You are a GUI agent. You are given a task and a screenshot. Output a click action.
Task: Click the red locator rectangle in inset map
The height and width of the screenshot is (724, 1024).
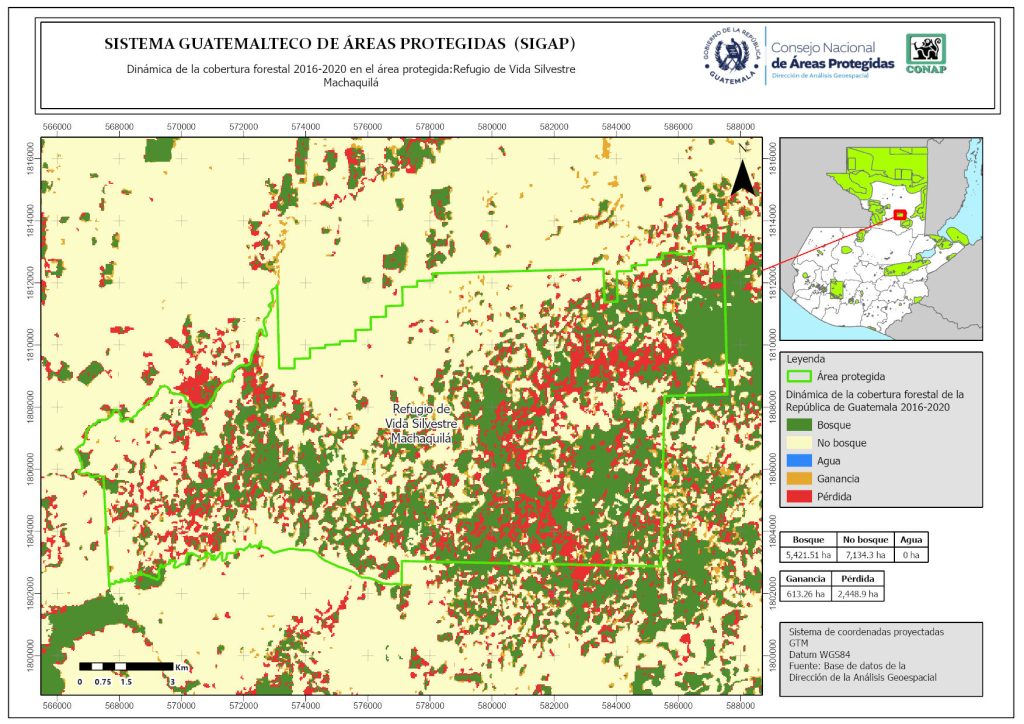899,214
